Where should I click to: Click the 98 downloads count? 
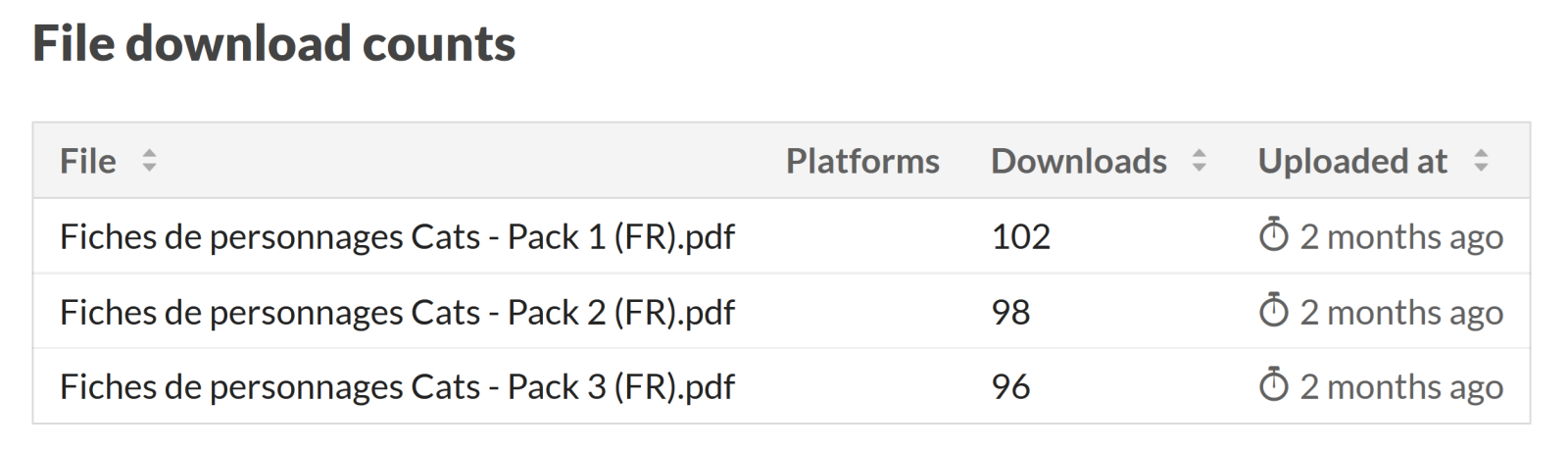point(1010,312)
